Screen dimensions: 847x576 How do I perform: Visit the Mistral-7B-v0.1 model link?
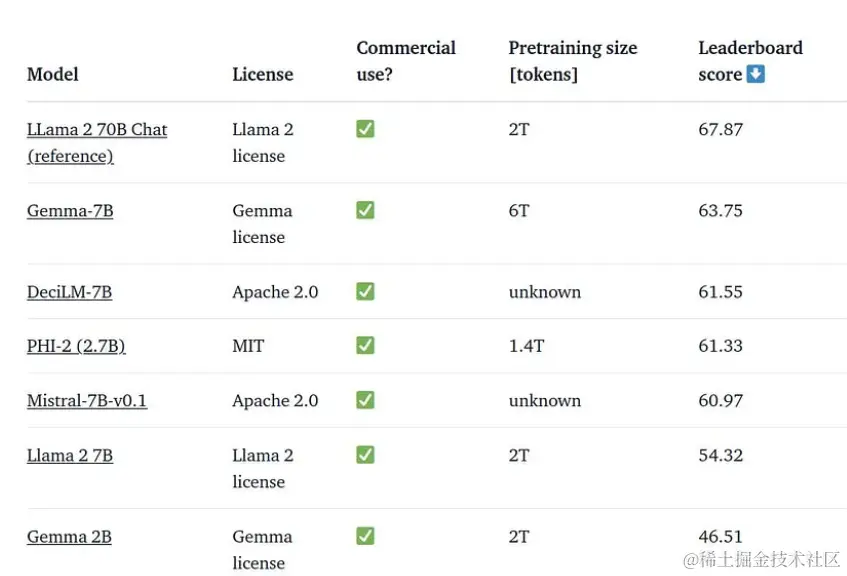click(x=87, y=401)
